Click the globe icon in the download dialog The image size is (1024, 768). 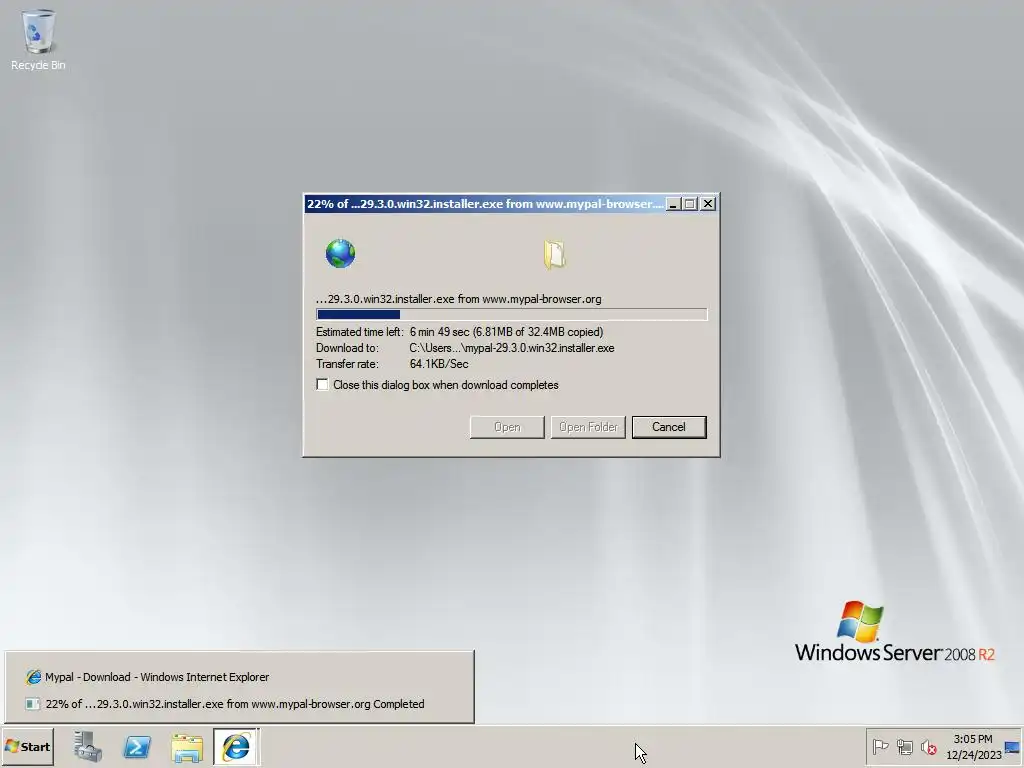(x=340, y=253)
